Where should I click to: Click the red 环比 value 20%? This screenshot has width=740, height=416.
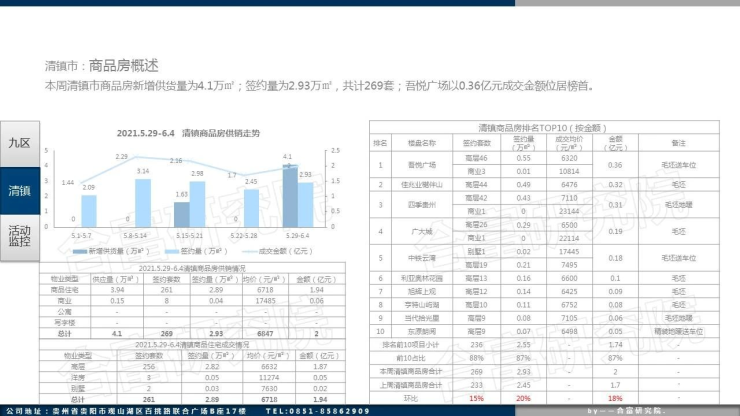(x=523, y=399)
